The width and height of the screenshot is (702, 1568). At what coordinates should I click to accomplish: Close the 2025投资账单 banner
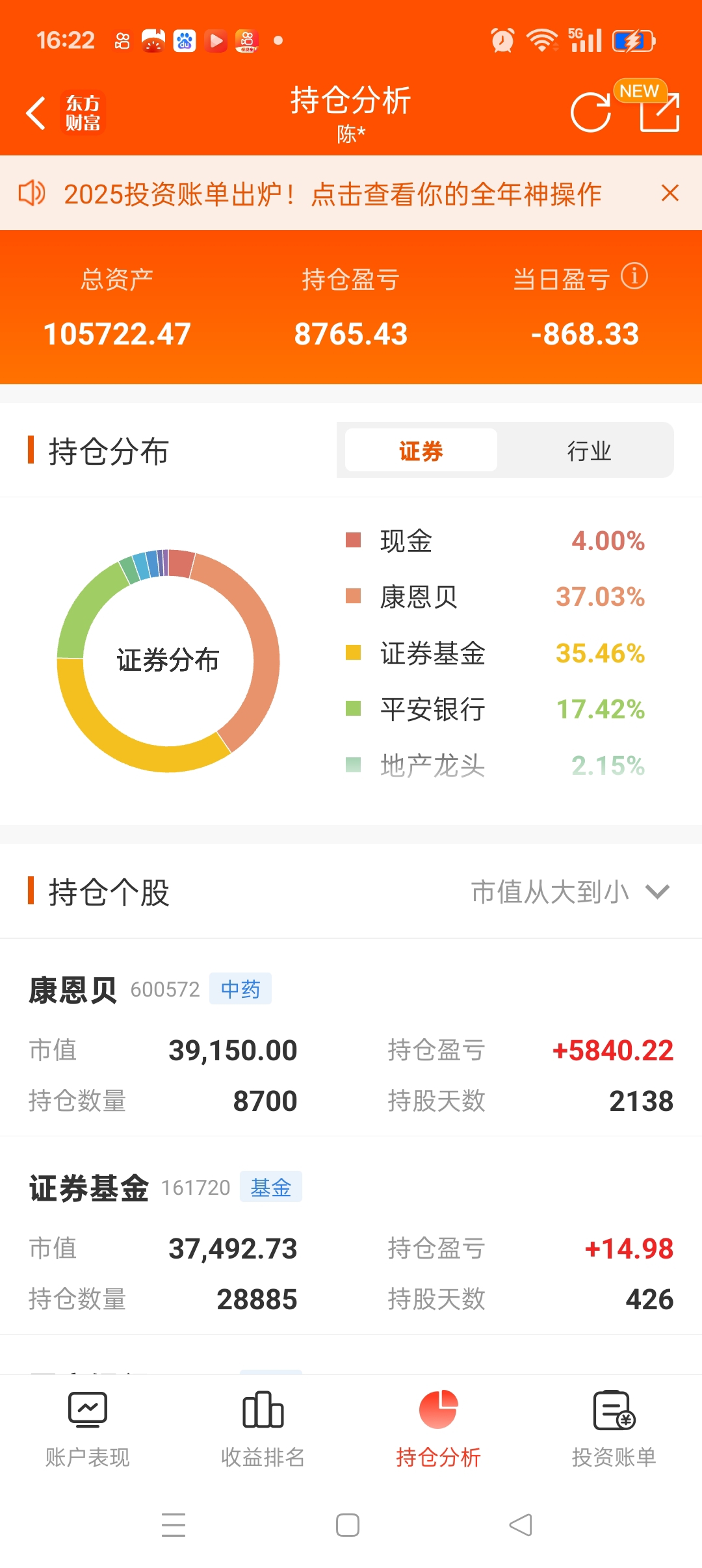(669, 193)
